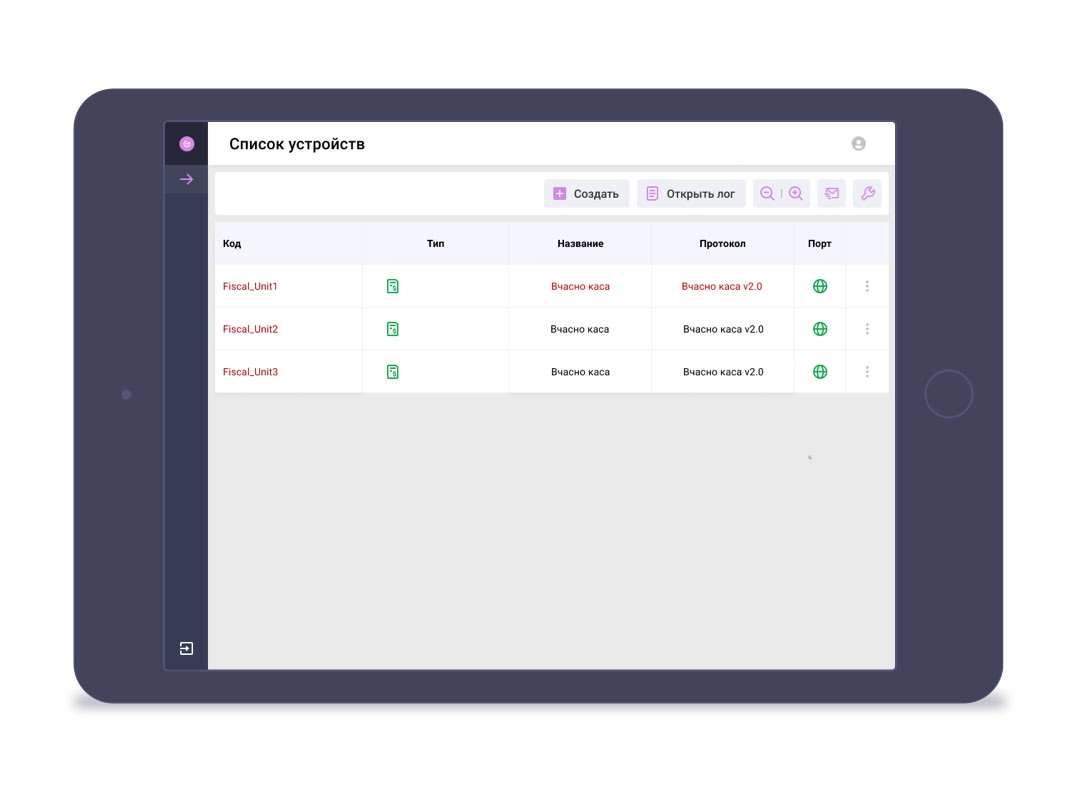Open the three-dot menu for Fiscal_Unit3
The image size is (1080, 810).
tap(867, 372)
